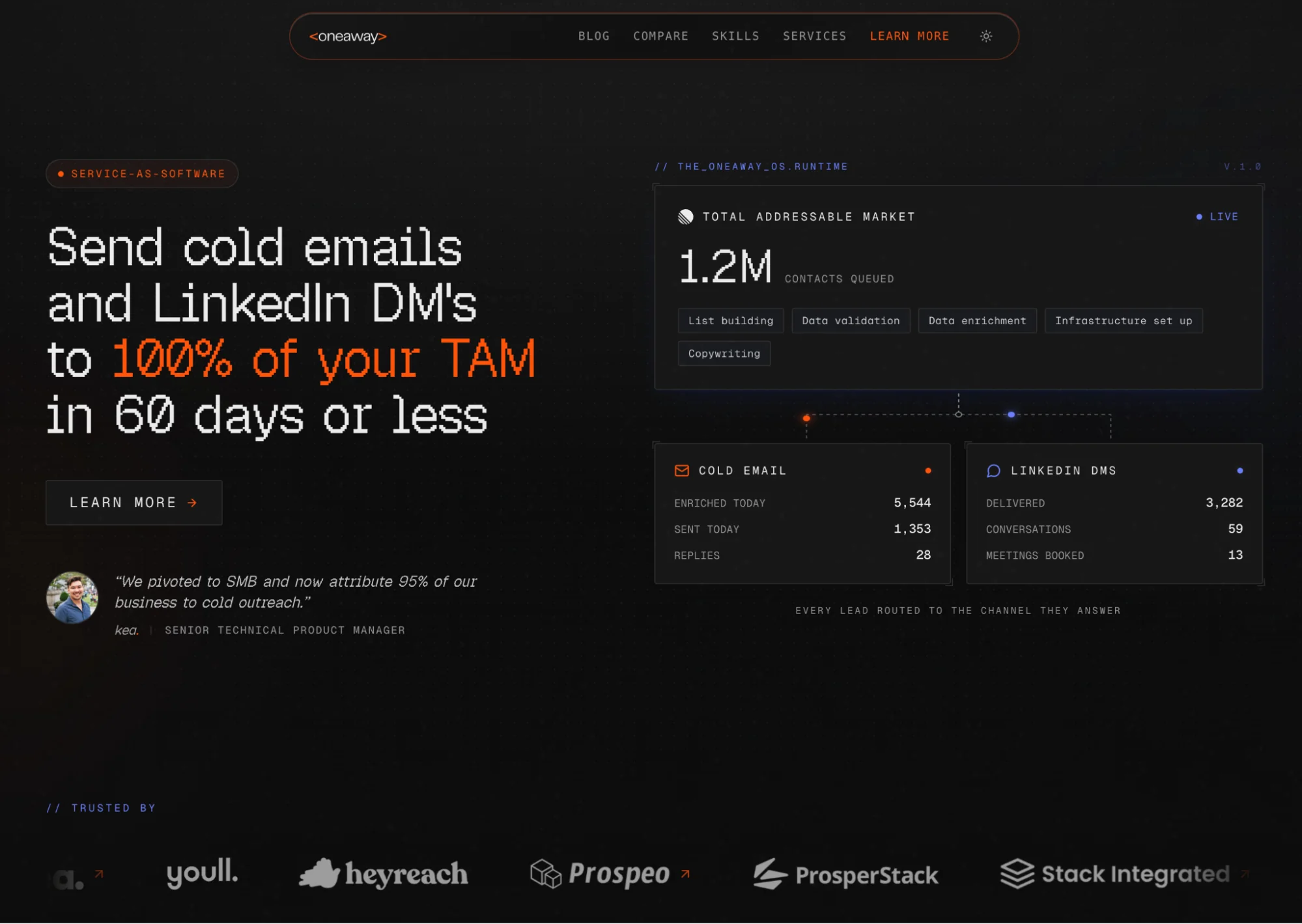
Task: Click the 1.2M contacts queued value
Action: 725,266
